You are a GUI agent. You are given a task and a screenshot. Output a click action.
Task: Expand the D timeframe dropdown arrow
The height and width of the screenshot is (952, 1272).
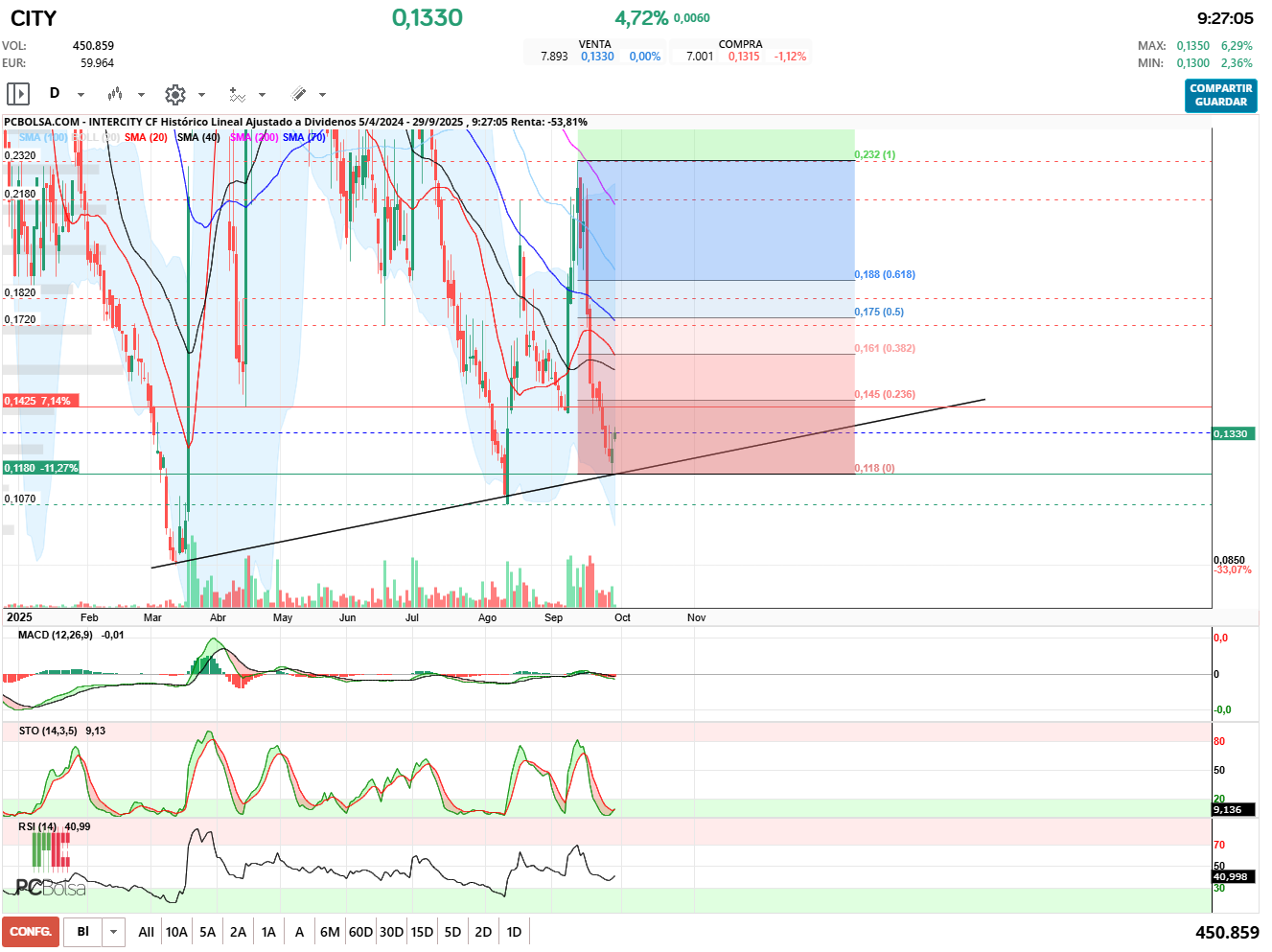pos(81,95)
